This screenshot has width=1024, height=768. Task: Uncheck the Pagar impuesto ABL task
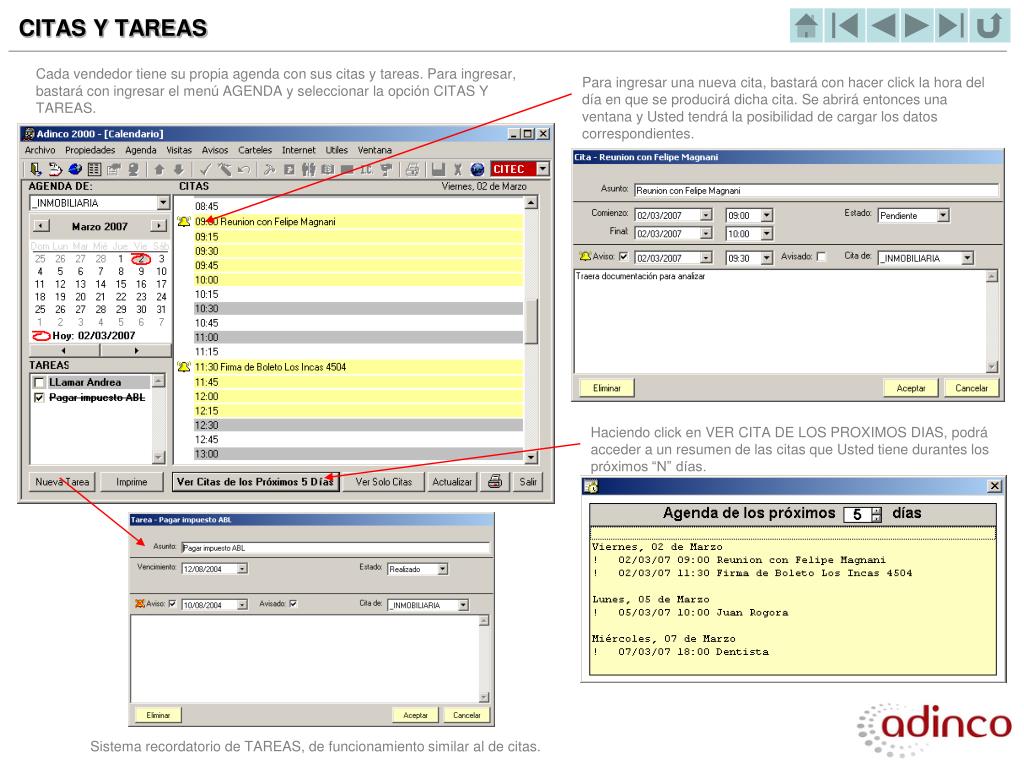click(x=39, y=398)
